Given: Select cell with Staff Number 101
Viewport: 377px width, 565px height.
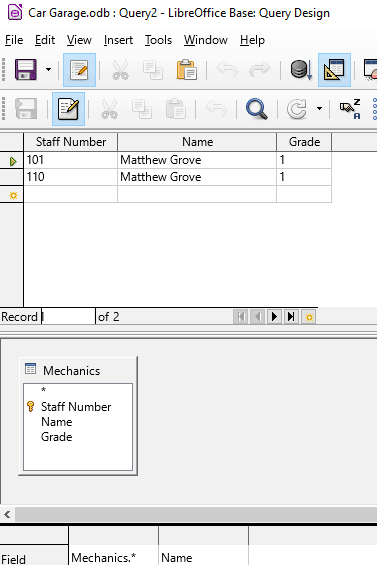Looking at the screenshot, I should 71,160.
